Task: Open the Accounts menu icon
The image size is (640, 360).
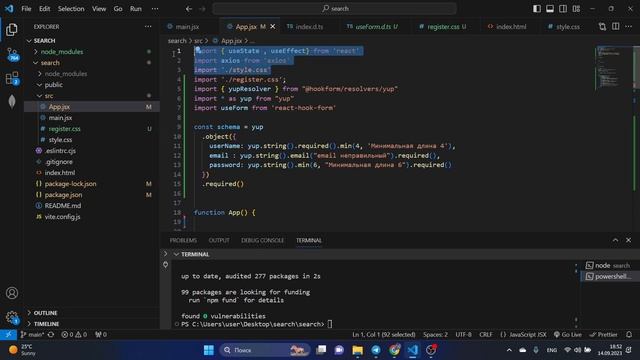Action: [x=12, y=293]
